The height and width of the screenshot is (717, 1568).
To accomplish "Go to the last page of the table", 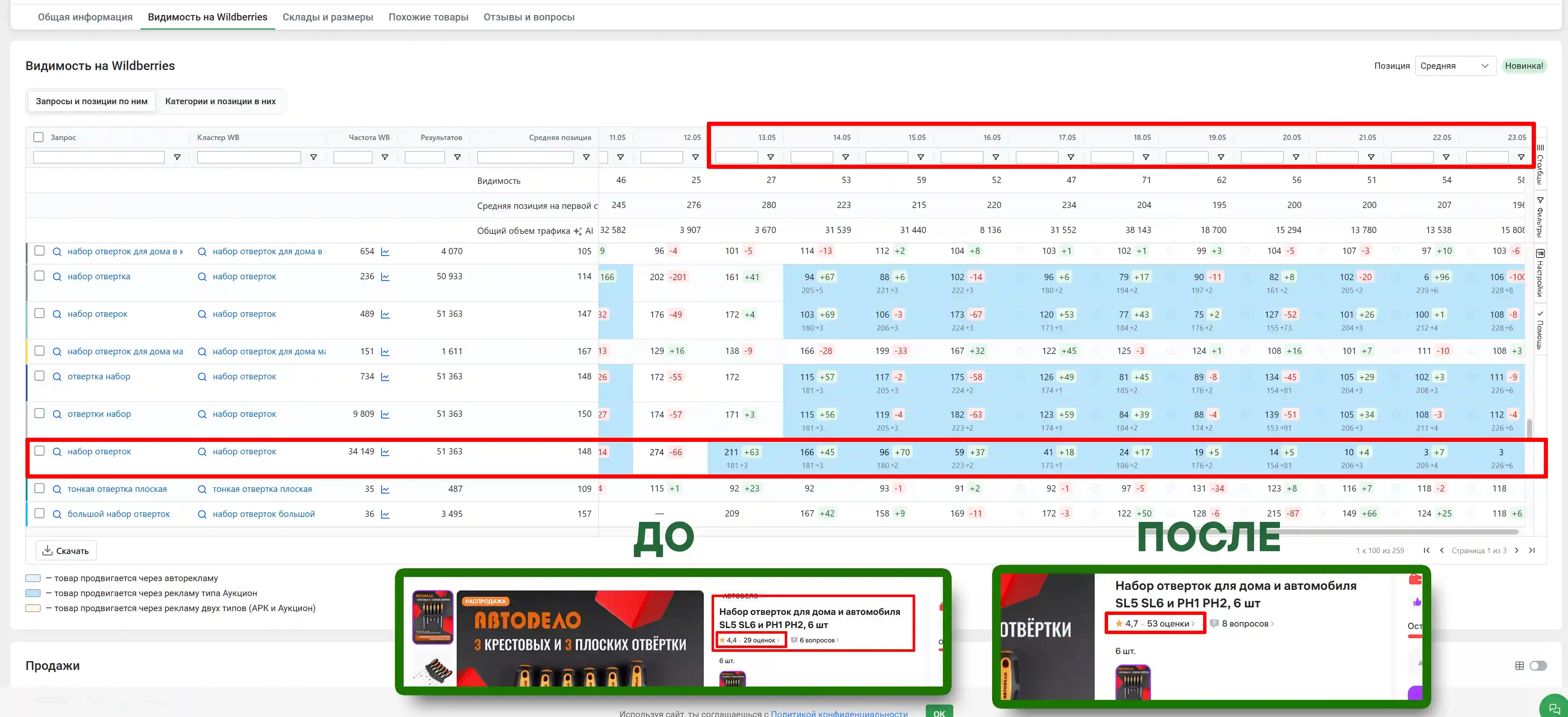I will 1532,550.
